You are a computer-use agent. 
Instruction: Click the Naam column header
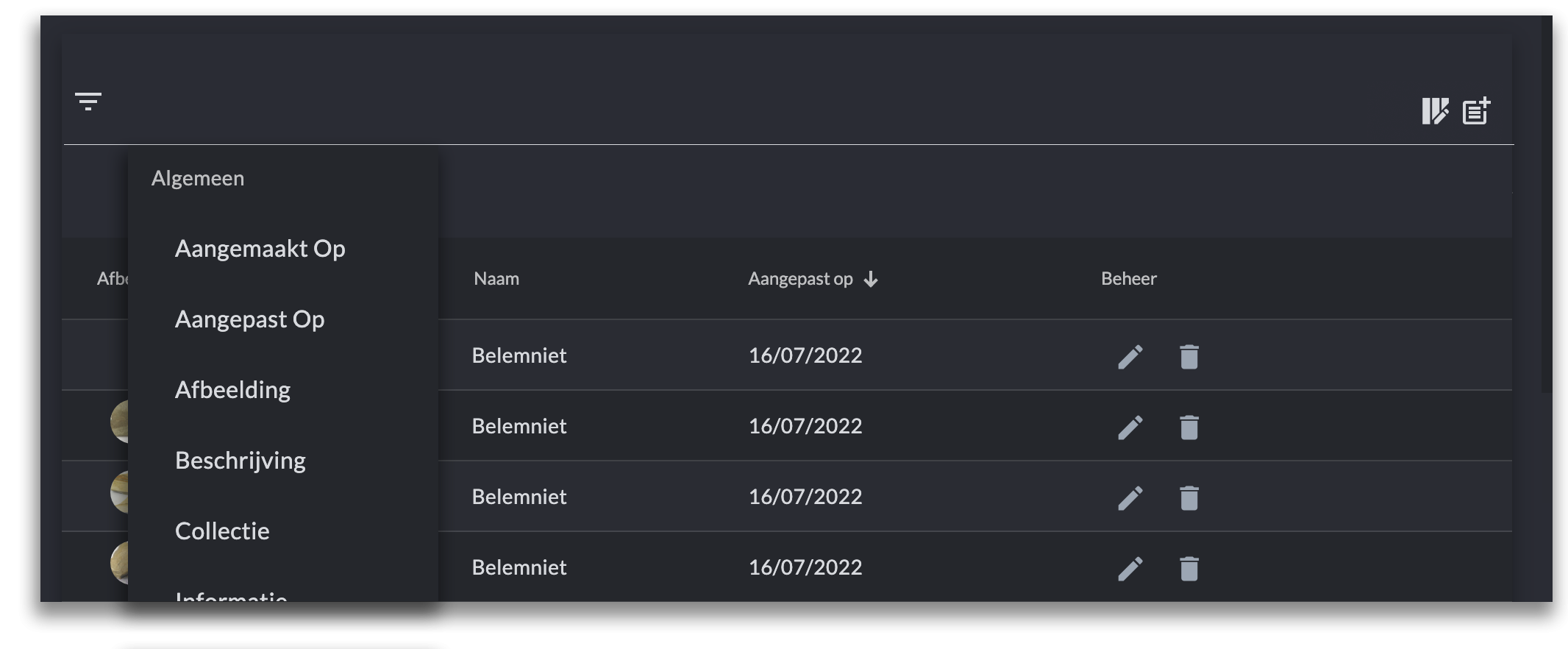[x=496, y=279]
